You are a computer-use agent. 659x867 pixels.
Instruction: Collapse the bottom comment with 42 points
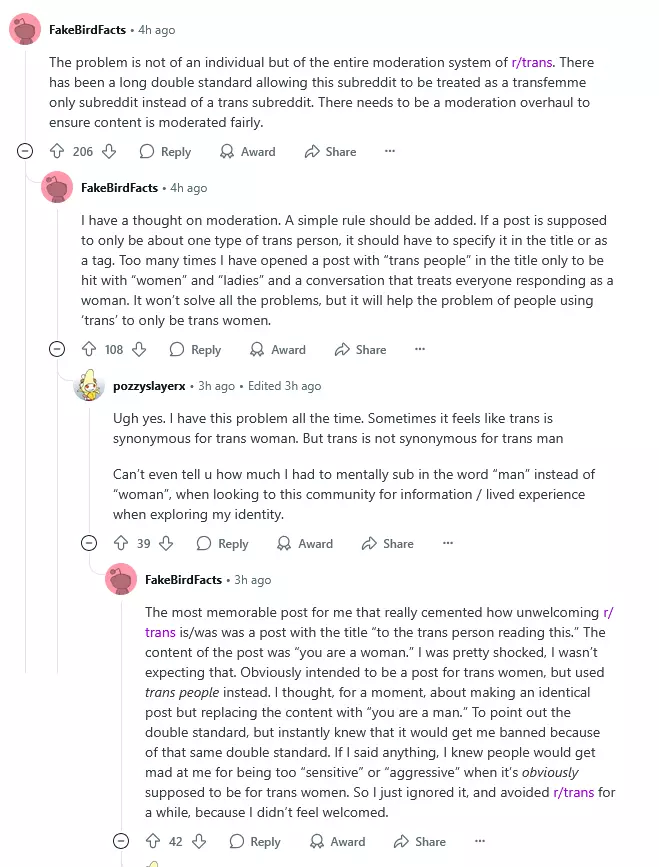pos(121,842)
